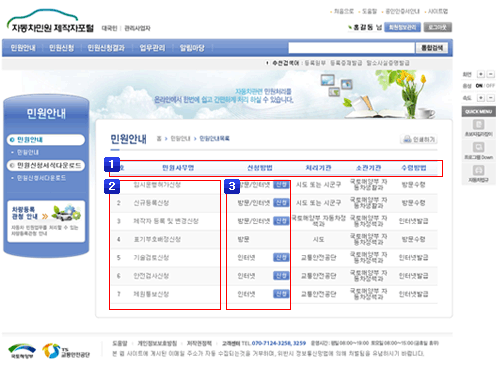Decrease 화면 size with minus button
Viewport: 500px width, 370px height.
point(491,74)
